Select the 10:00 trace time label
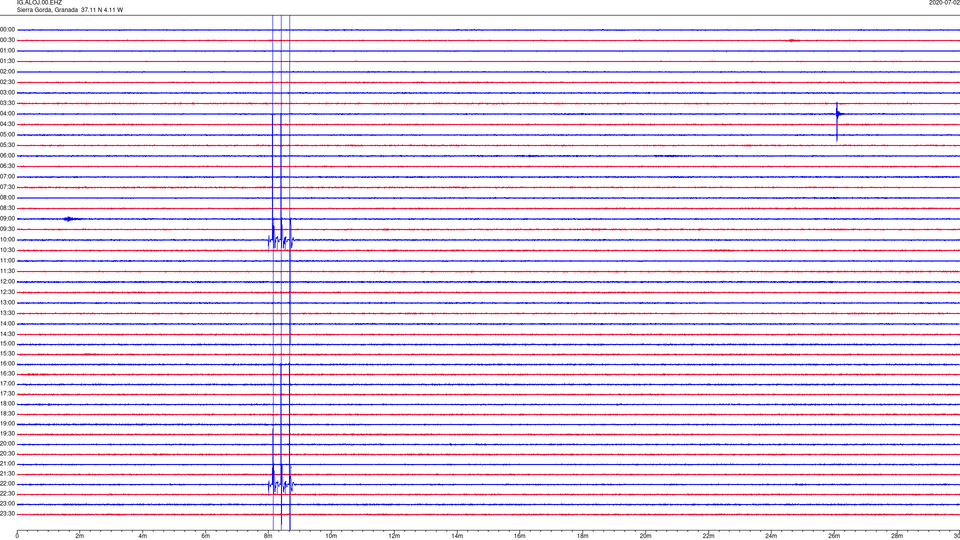 (x=8, y=239)
